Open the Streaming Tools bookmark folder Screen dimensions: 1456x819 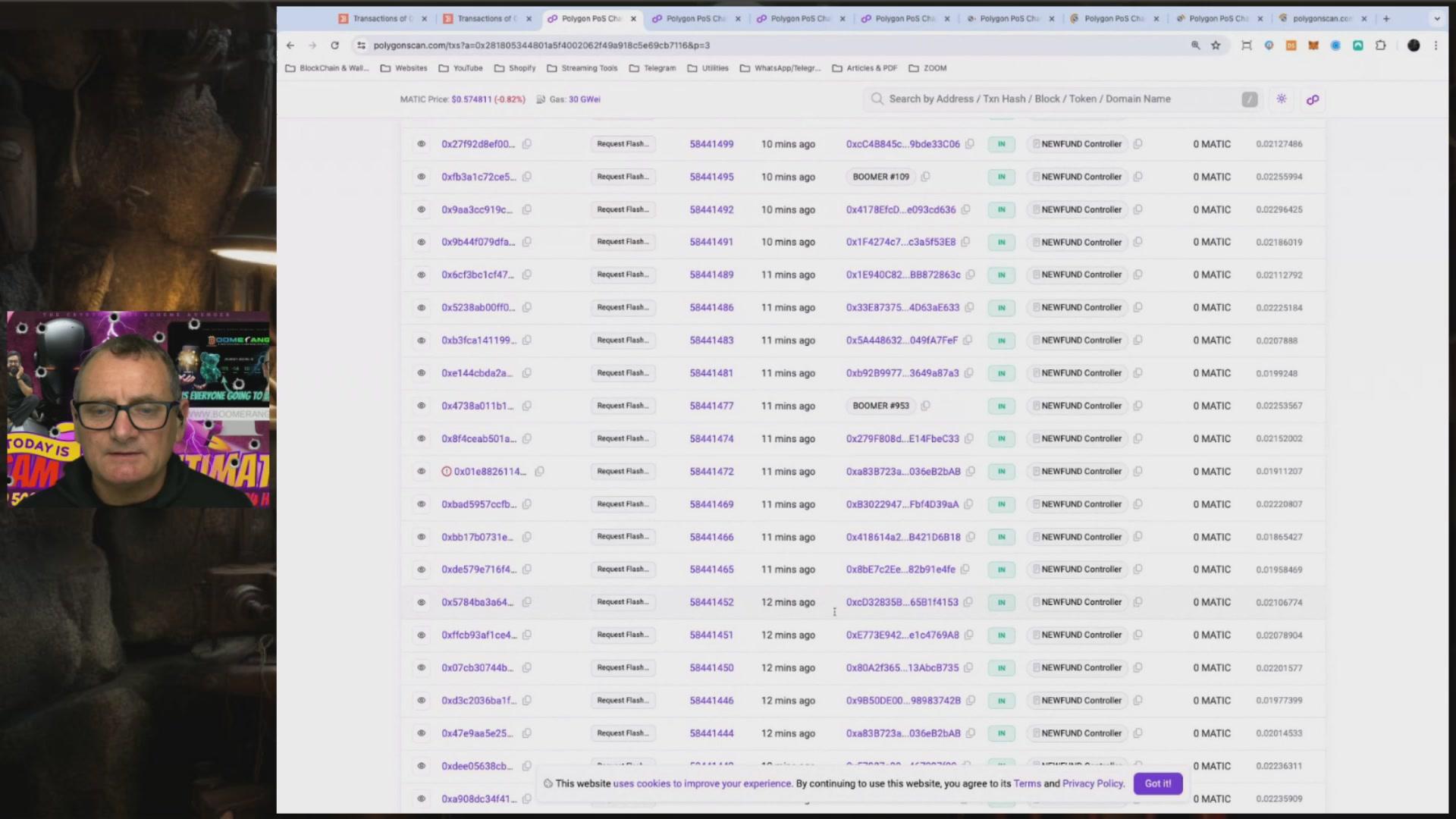(x=582, y=68)
